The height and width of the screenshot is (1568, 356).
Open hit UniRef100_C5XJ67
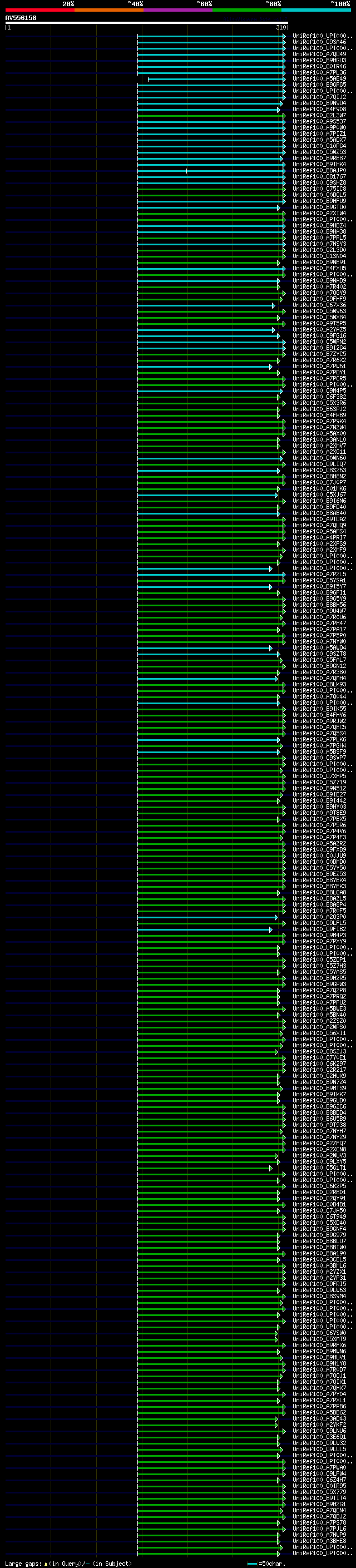319,494
